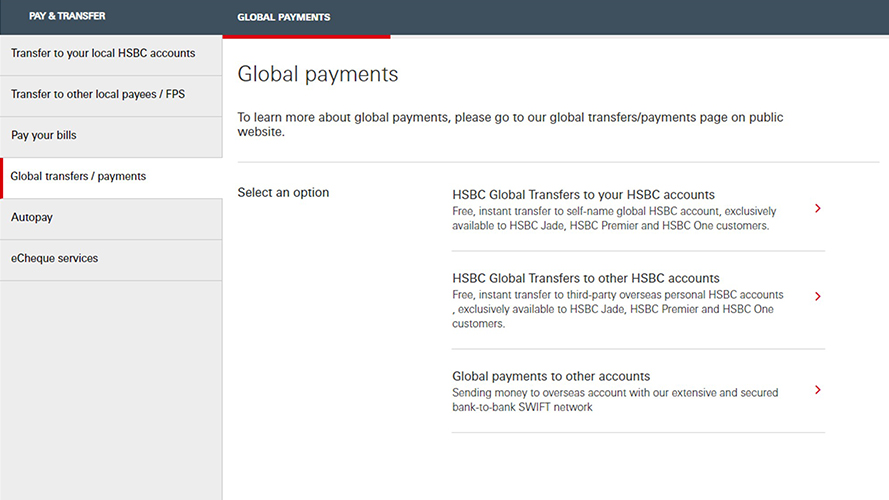
Task: Click chevron beside transfers to other HSBC accounts
Action: pos(818,296)
